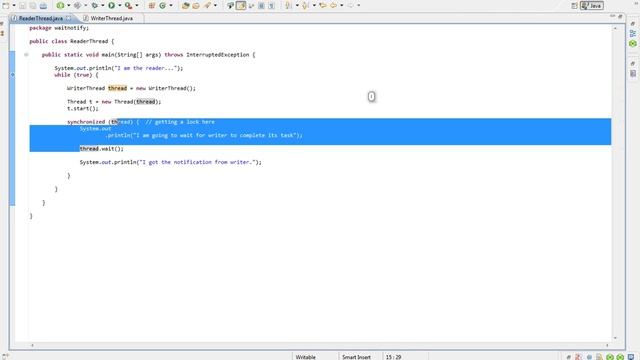Click the Search flashlight icon
This screenshot has width=640, height=360.
(207, 5)
